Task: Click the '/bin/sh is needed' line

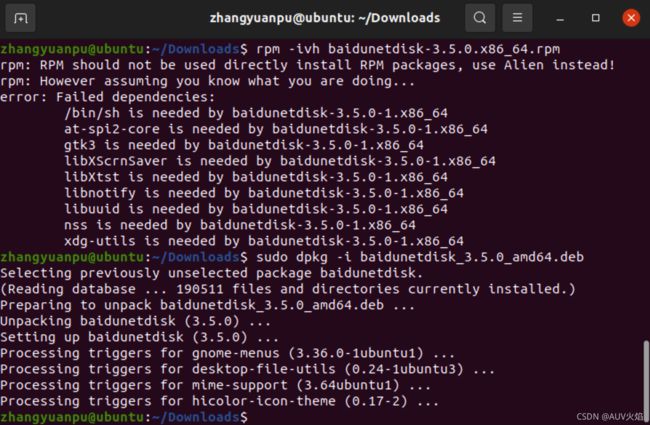Action: click(256, 113)
